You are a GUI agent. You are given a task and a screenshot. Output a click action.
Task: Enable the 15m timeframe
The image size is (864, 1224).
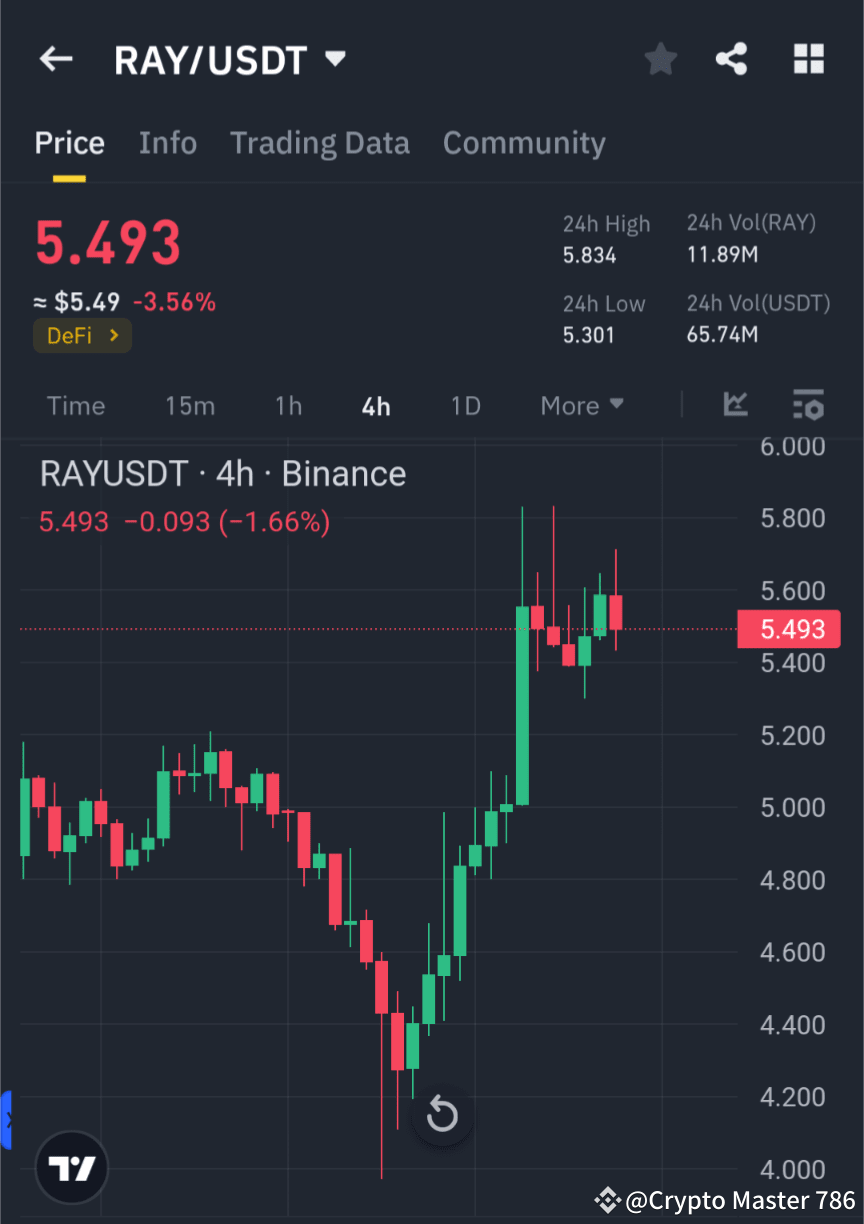click(190, 406)
